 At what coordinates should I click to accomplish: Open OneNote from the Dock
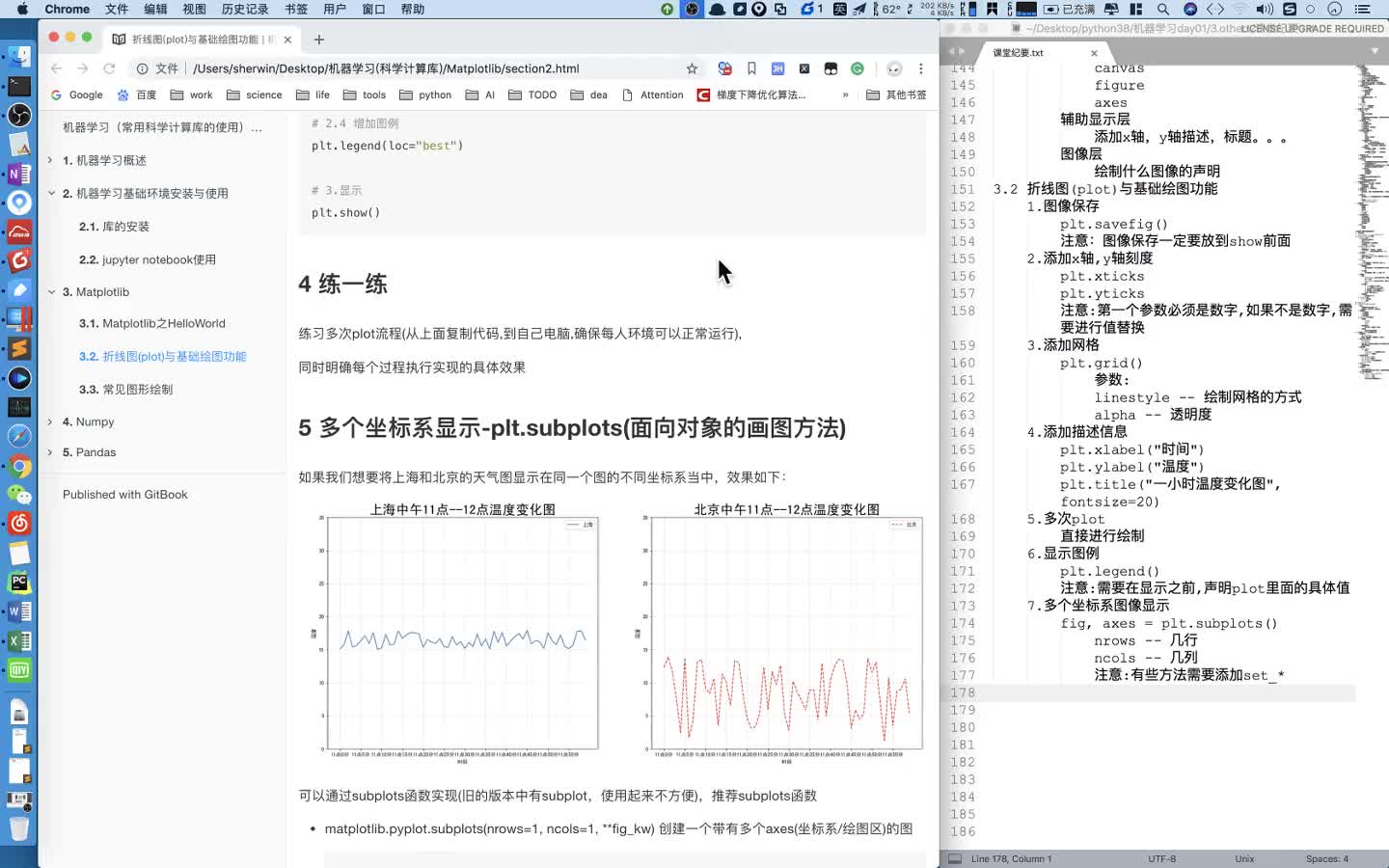pos(19,174)
